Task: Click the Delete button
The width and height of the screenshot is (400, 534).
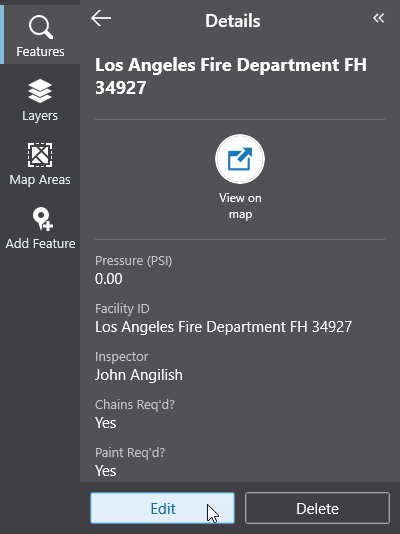Action: pos(317,508)
